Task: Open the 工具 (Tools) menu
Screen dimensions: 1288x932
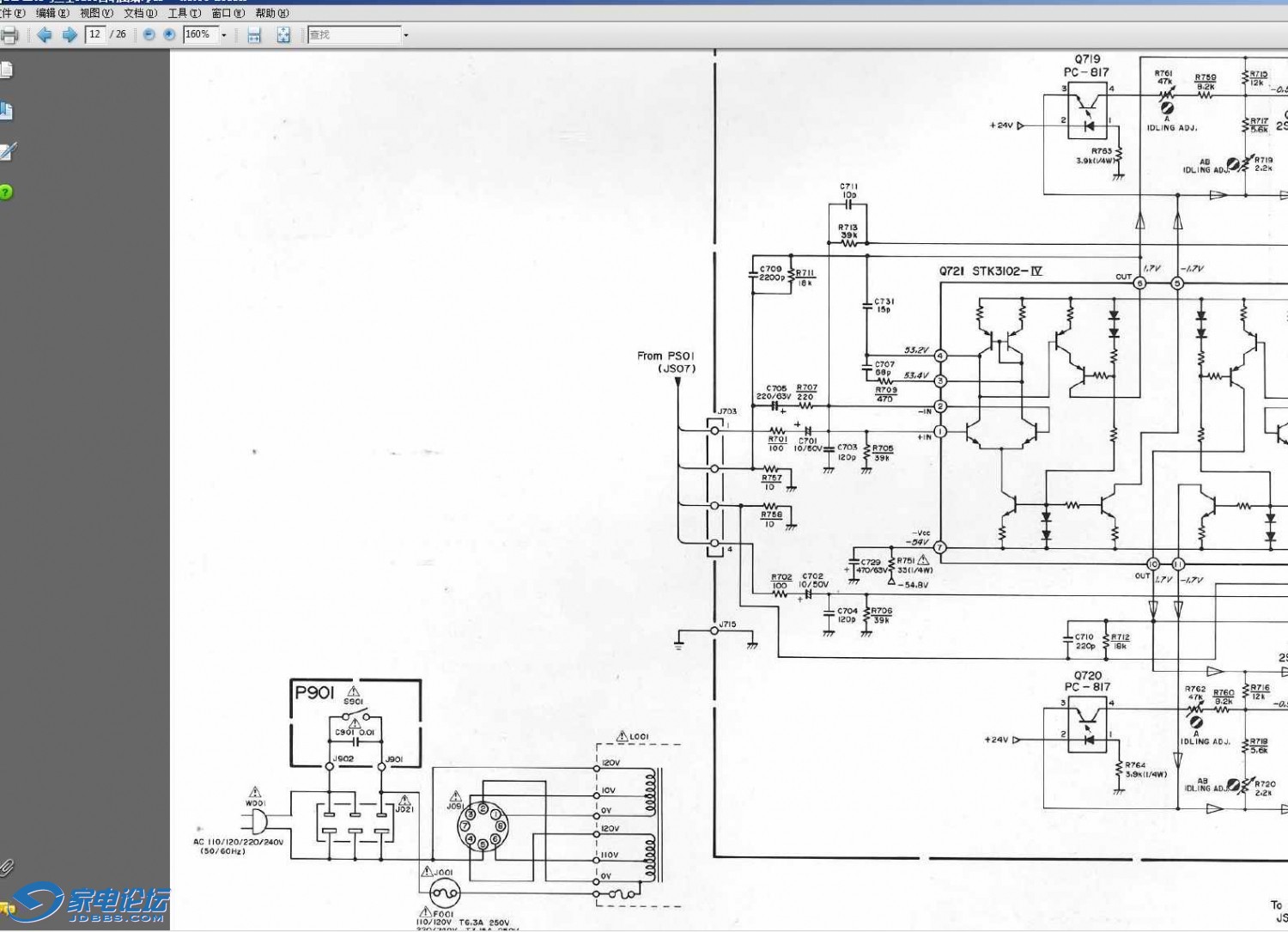Action: [184, 13]
